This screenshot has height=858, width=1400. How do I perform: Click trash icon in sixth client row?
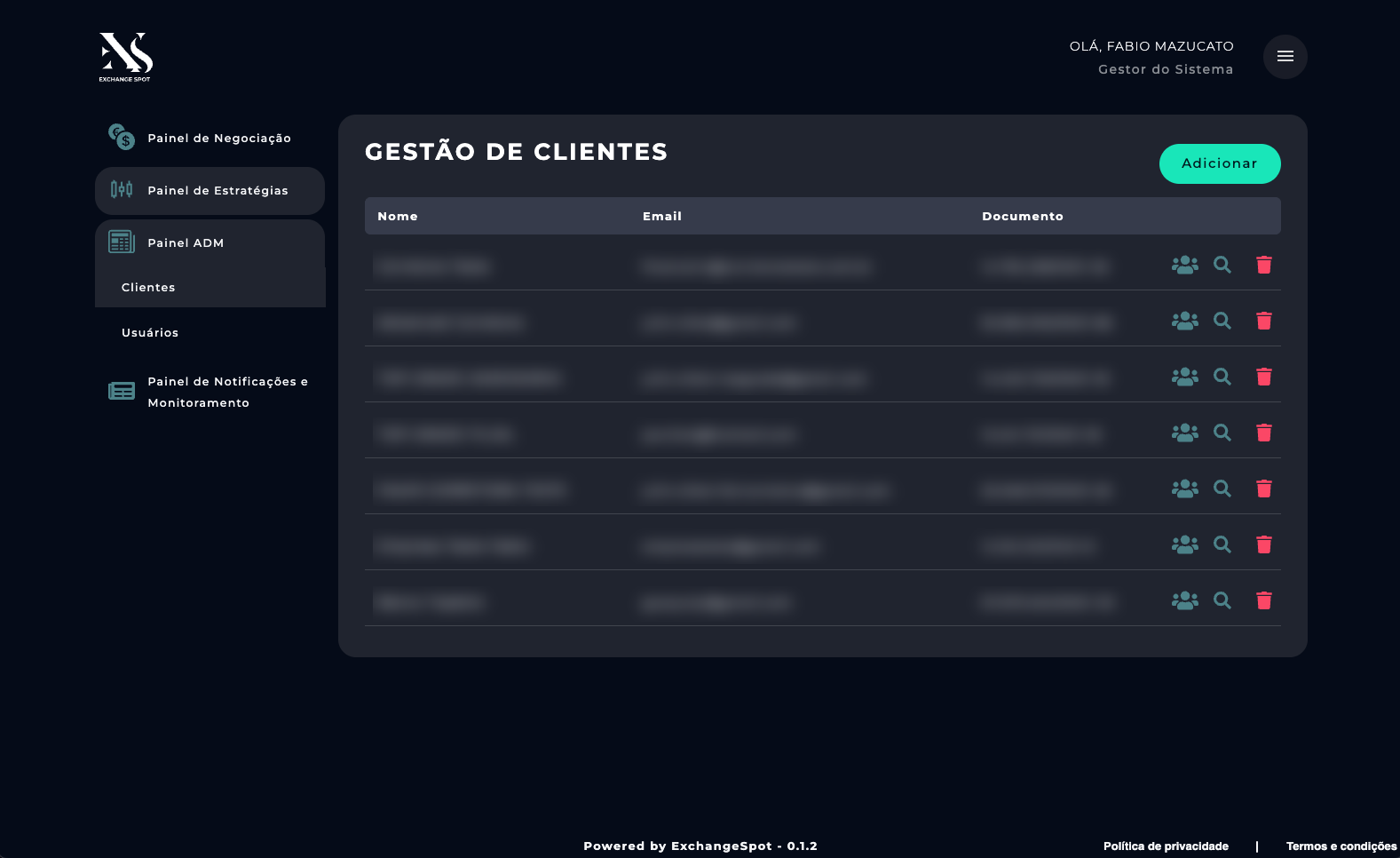[x=1264, y=544]
